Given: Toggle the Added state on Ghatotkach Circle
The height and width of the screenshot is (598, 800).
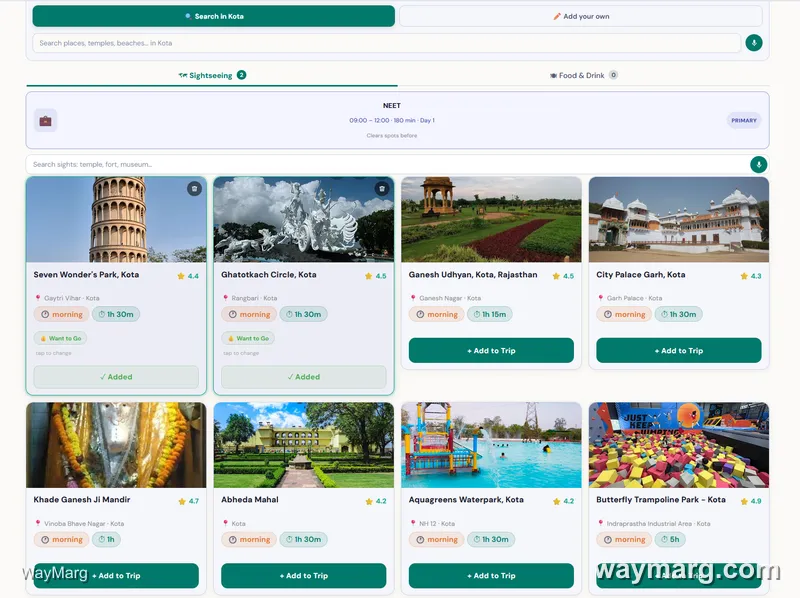Looking at the screenshot, I should [x=304, y=377].
